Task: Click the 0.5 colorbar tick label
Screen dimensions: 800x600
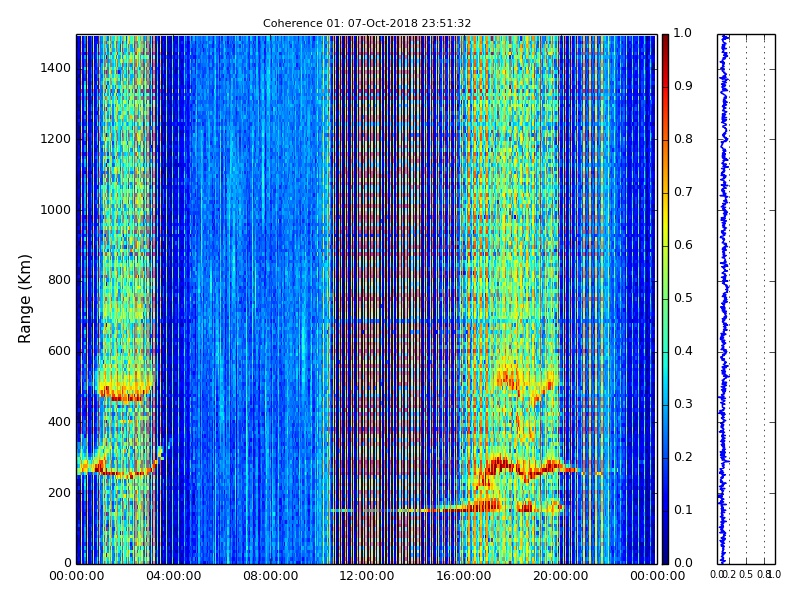Action: click(683, 298)
